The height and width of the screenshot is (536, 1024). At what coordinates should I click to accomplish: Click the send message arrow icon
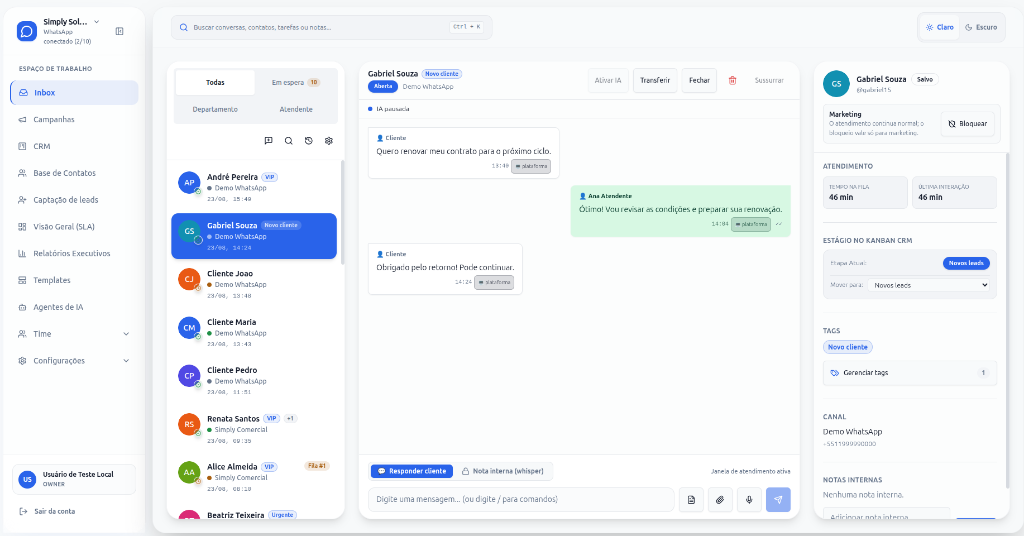coord(778,499)
